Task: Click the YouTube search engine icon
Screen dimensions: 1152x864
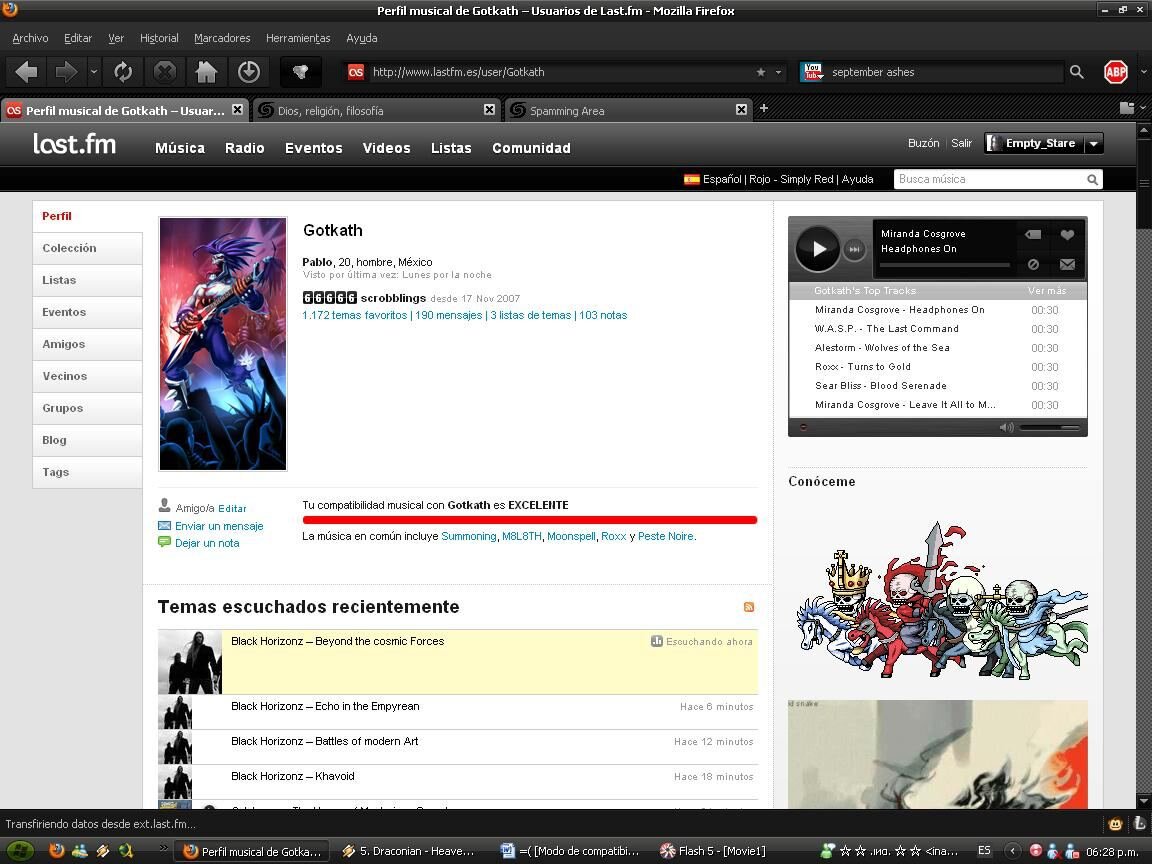Action: tap(812, 72)
